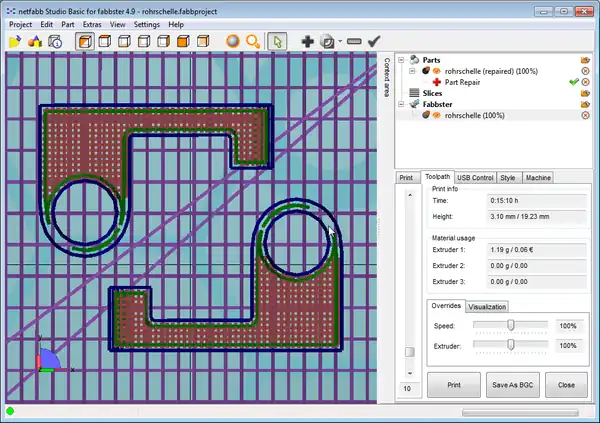
Task: Click the Print button
Action: coord(453,384)
